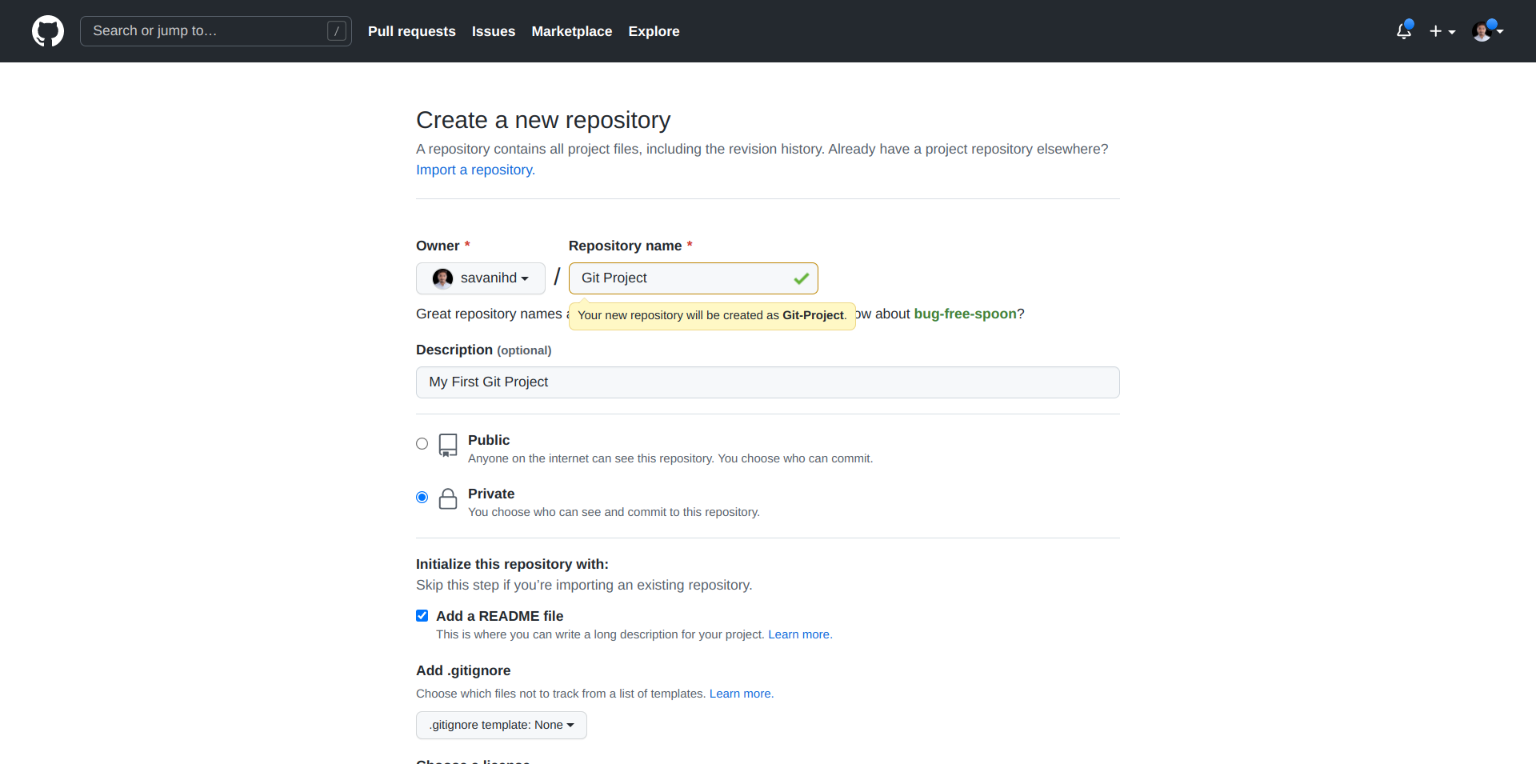1536x764 pixels.
Task: Uncheck the Add a README file checkbox
Action: 422,616
